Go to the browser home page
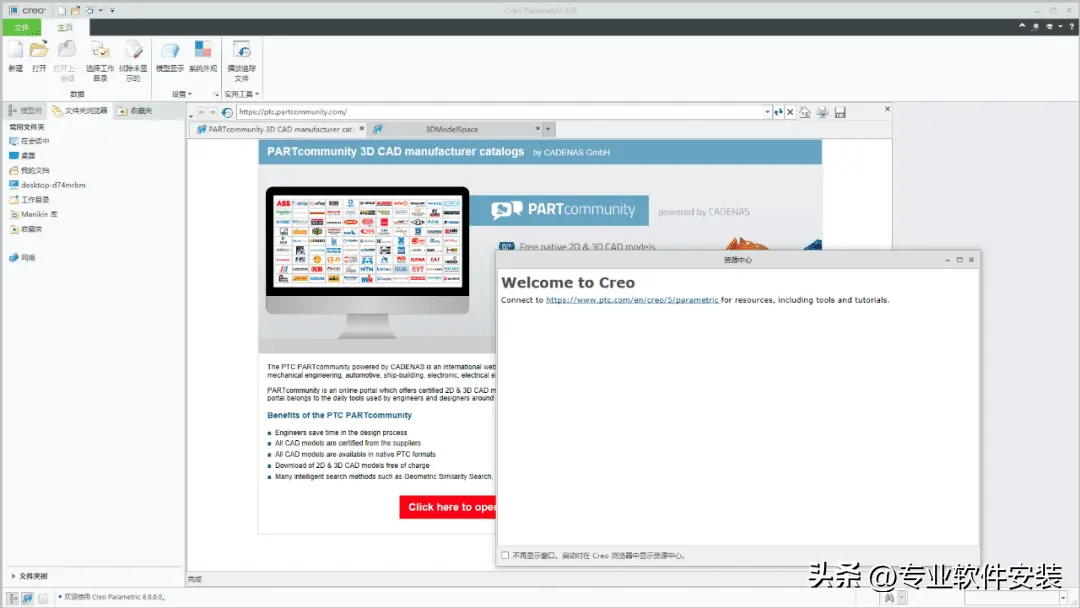1080x608 pixels. [804, 112]
